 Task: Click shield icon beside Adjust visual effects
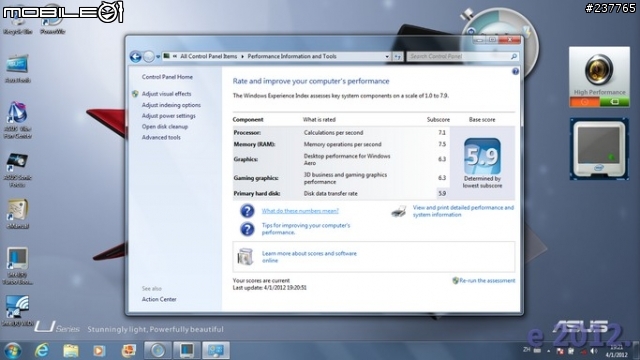(x=135, y=94)
